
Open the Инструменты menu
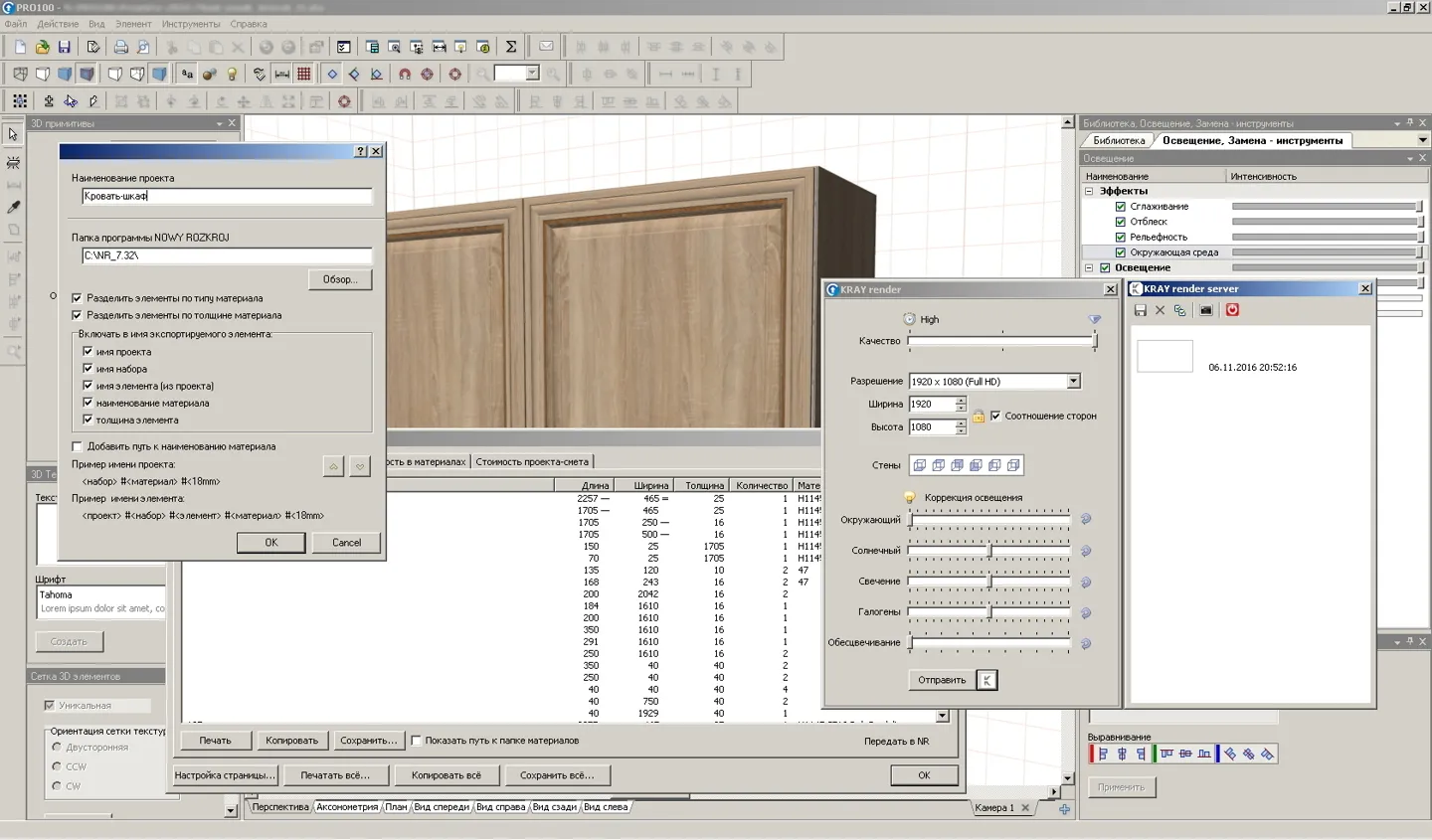[191, 24]
